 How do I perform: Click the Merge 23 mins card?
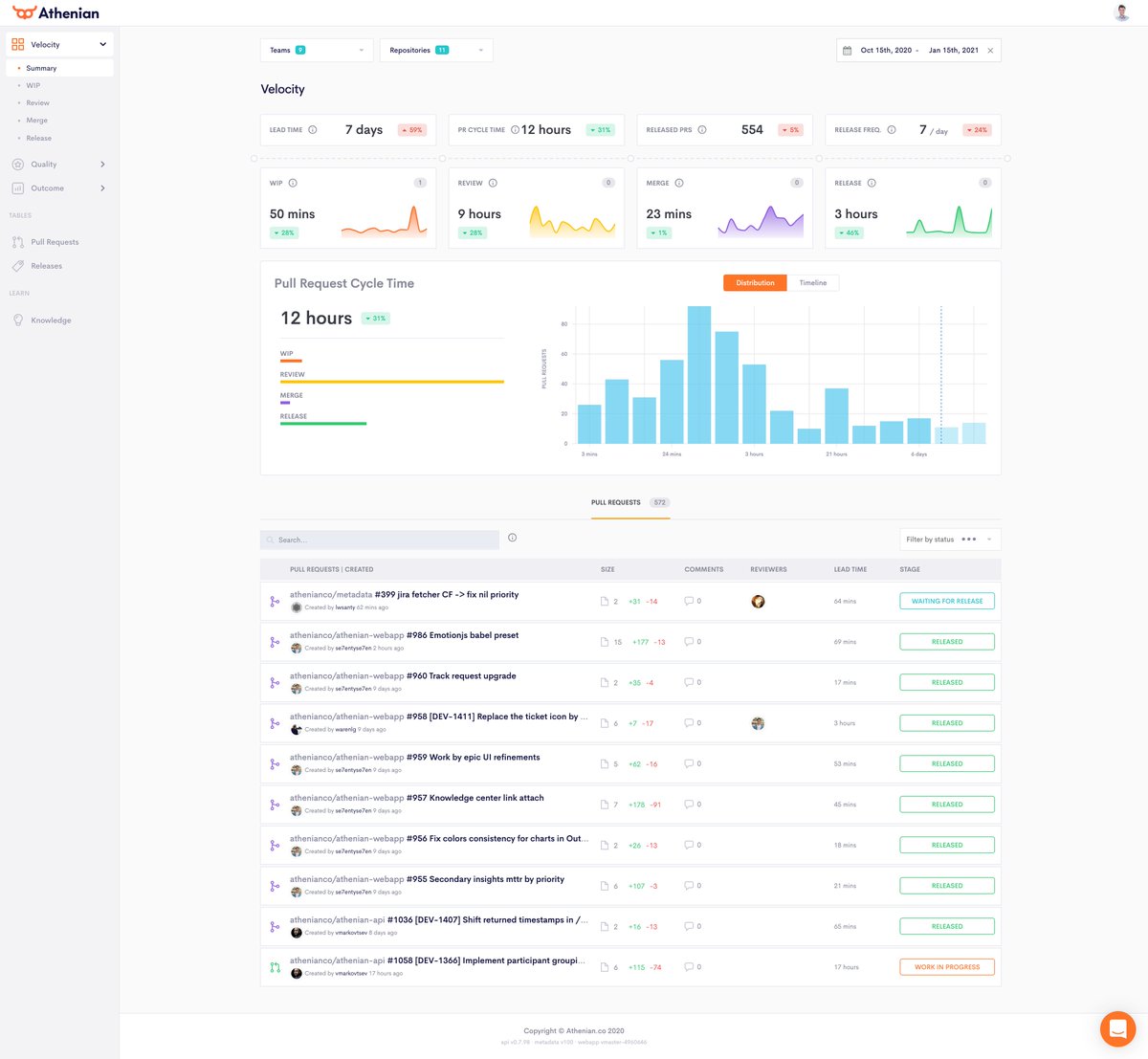point(724,209)
